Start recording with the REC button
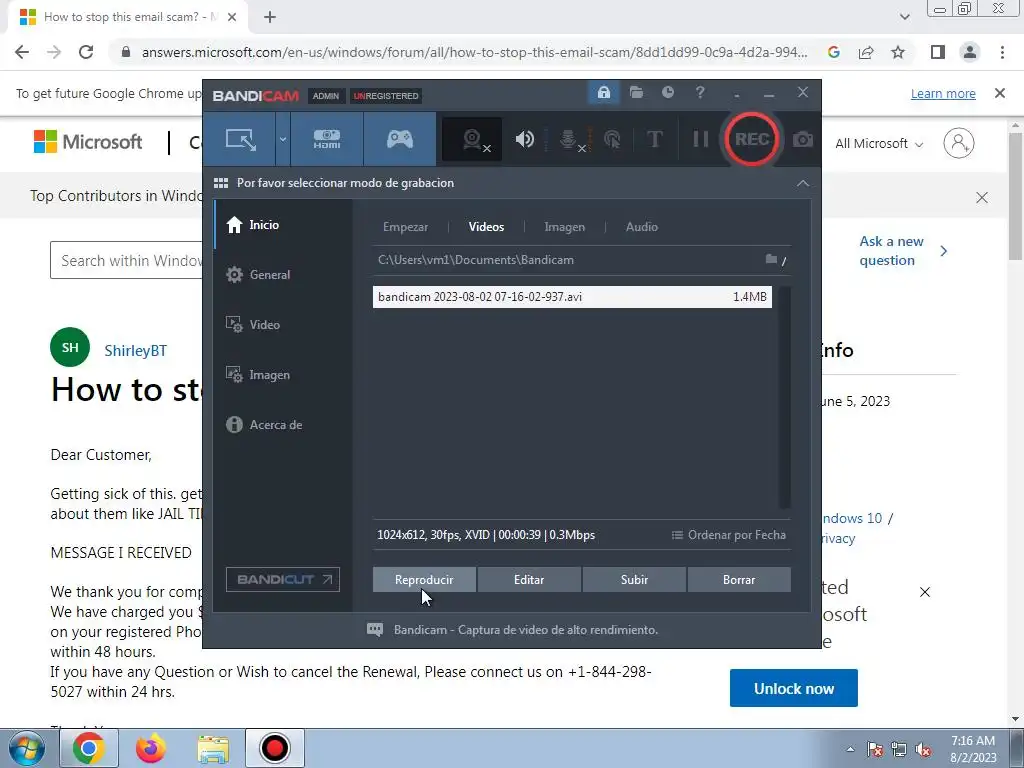1024x768 pixels. (x=752, y=139)
